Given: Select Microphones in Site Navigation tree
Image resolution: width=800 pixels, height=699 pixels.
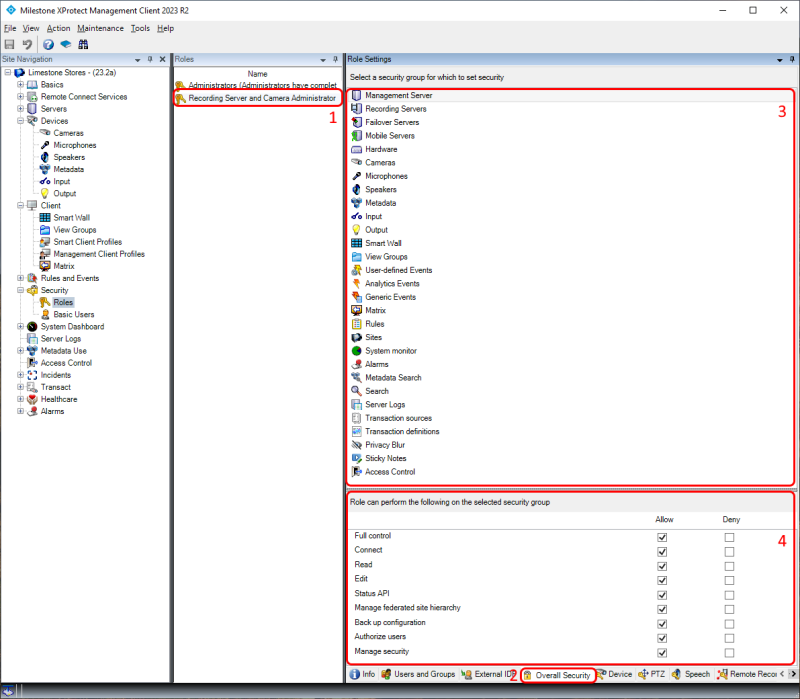Looking at the screenshot, I should (x=74, y=145).
